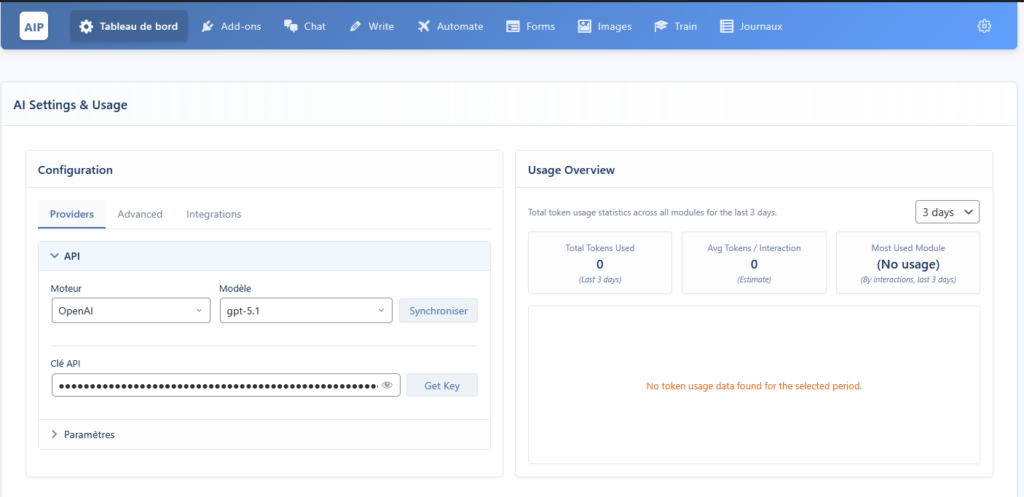Open Train via graduation cap icon
The width and height of the screenshot is (1024, 497).
(661, 27)
